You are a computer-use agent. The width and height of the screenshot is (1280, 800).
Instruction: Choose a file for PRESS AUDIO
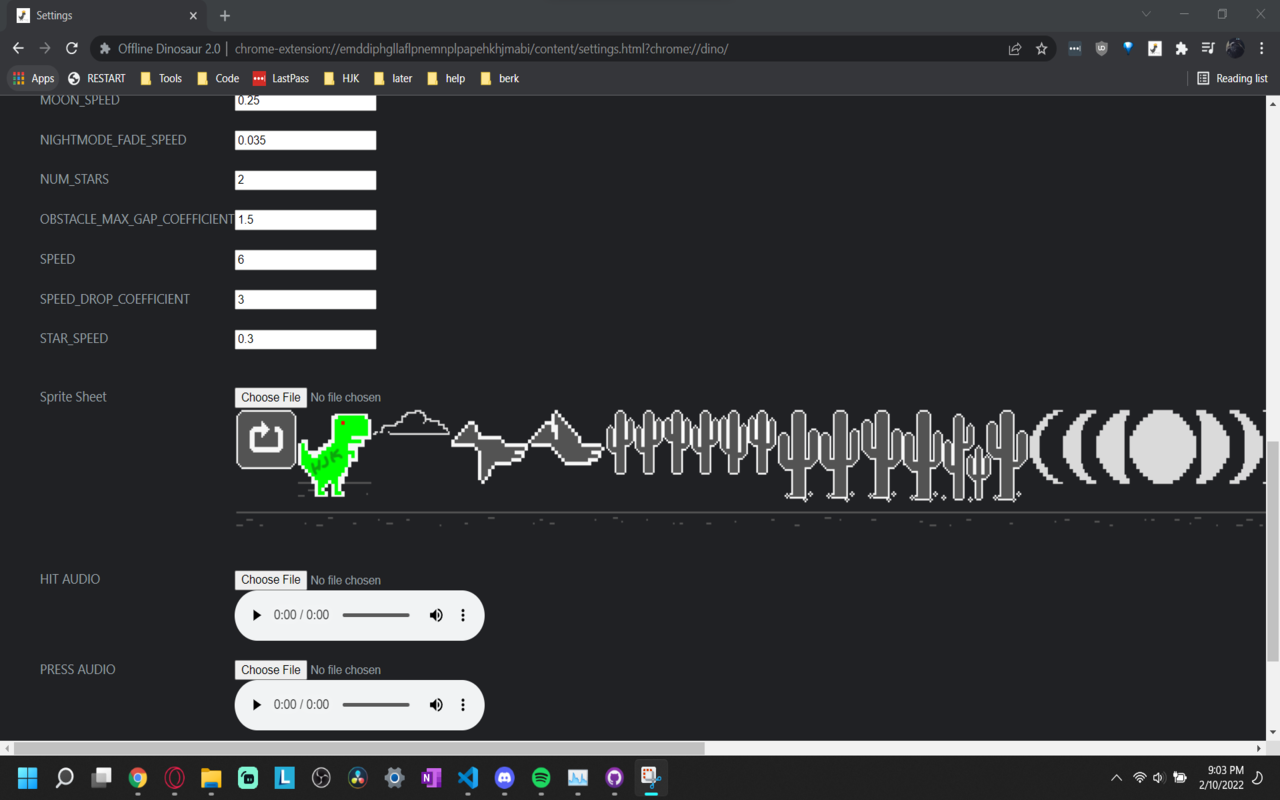point(271,670)
